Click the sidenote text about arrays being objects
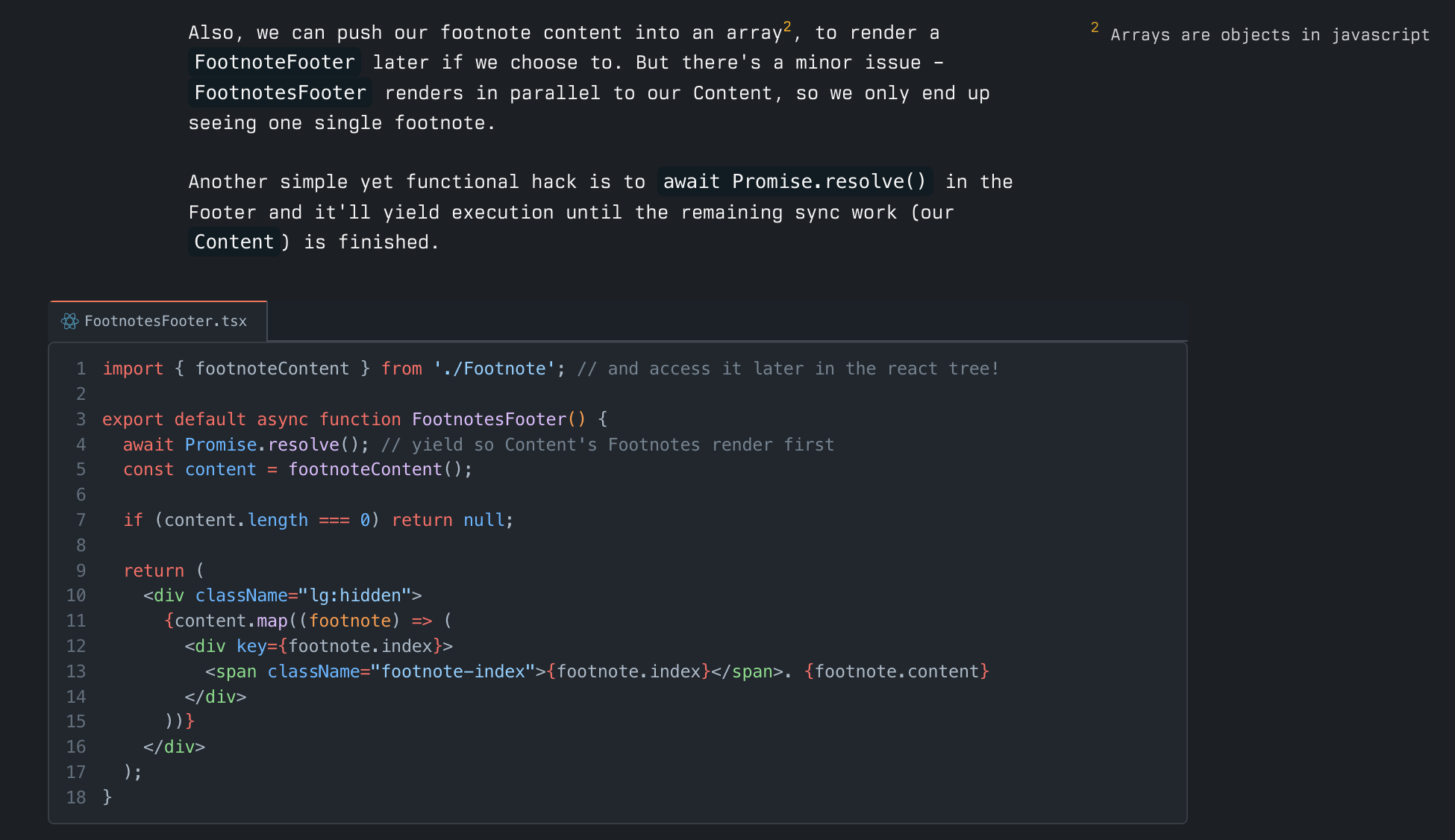 tap(1269, 35)
